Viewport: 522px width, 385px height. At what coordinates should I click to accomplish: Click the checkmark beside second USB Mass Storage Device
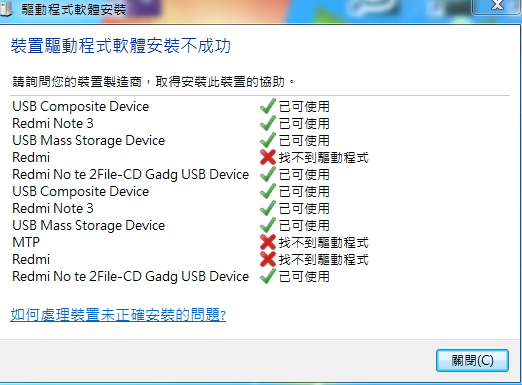tap(268, 225)
